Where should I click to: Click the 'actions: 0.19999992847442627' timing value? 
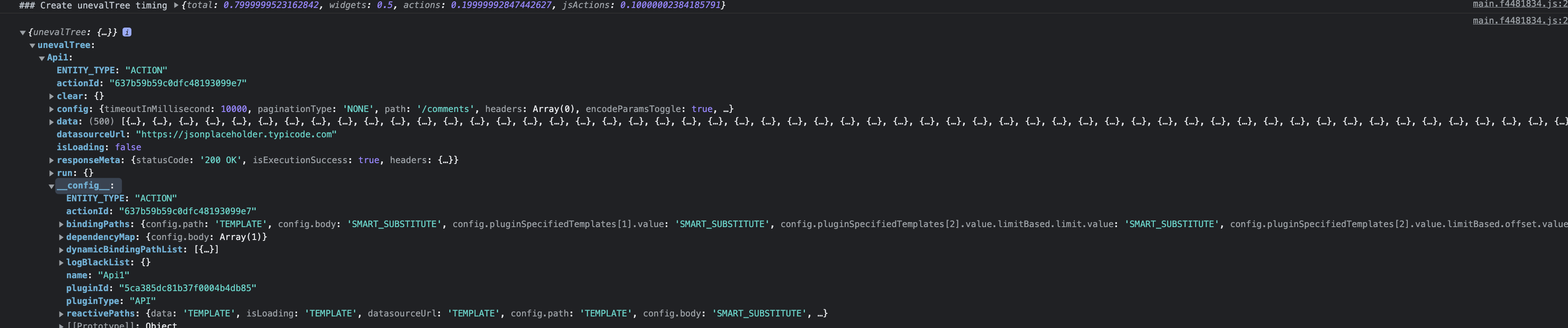click(x=477, y=5)
